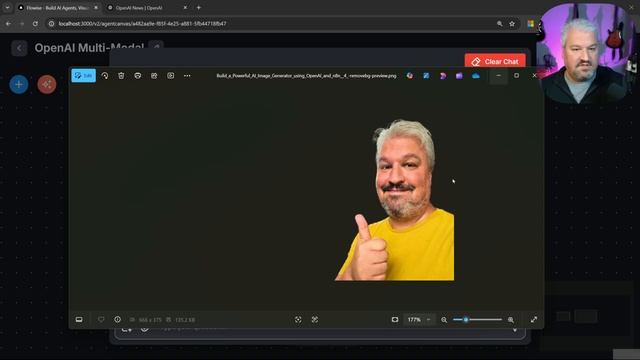Rotate the image using the rotate icon
640x360 pixels.
pos(105,76)
